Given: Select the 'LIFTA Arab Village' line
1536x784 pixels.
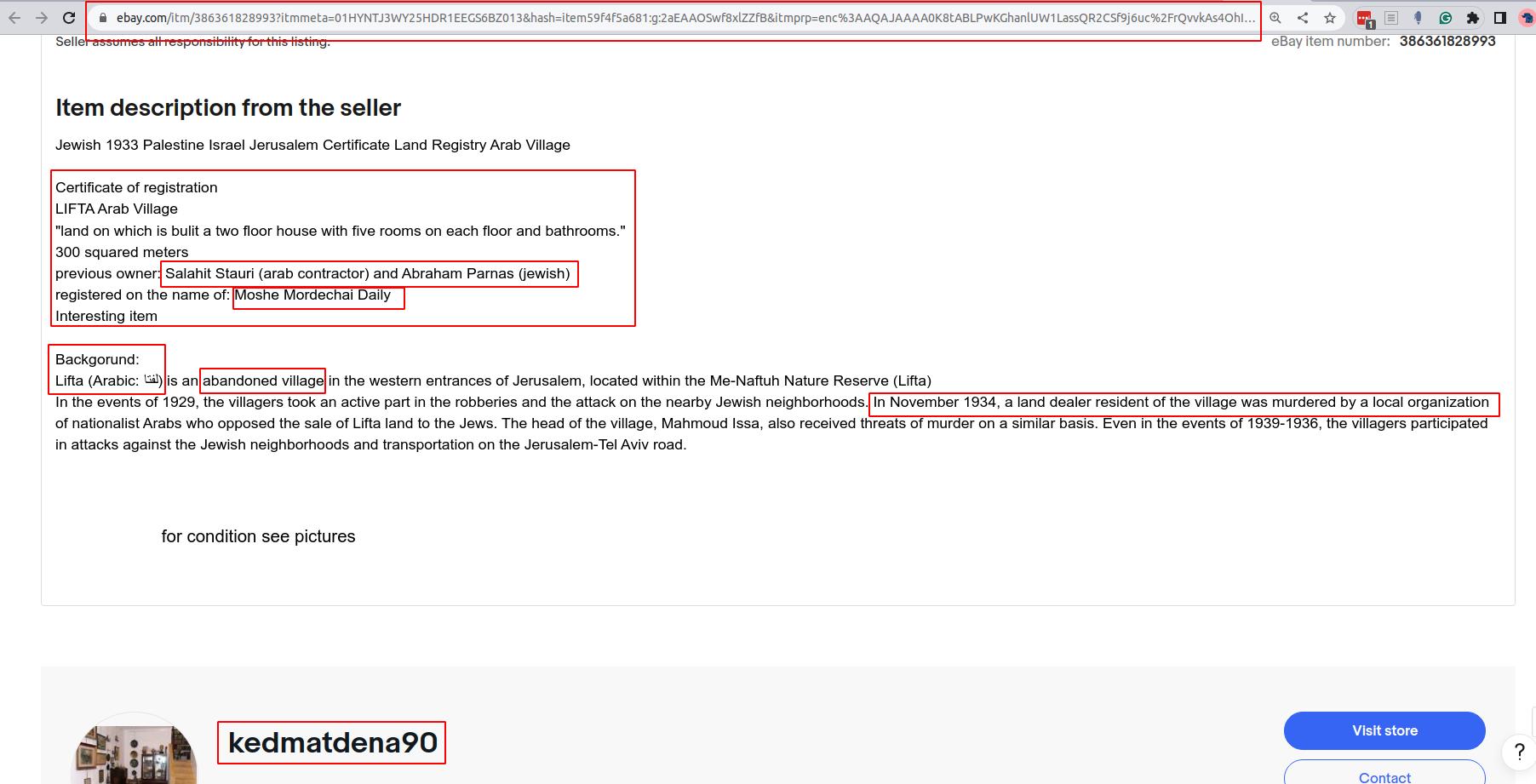Looking at the screenshot, I should [x=117, y=209].
